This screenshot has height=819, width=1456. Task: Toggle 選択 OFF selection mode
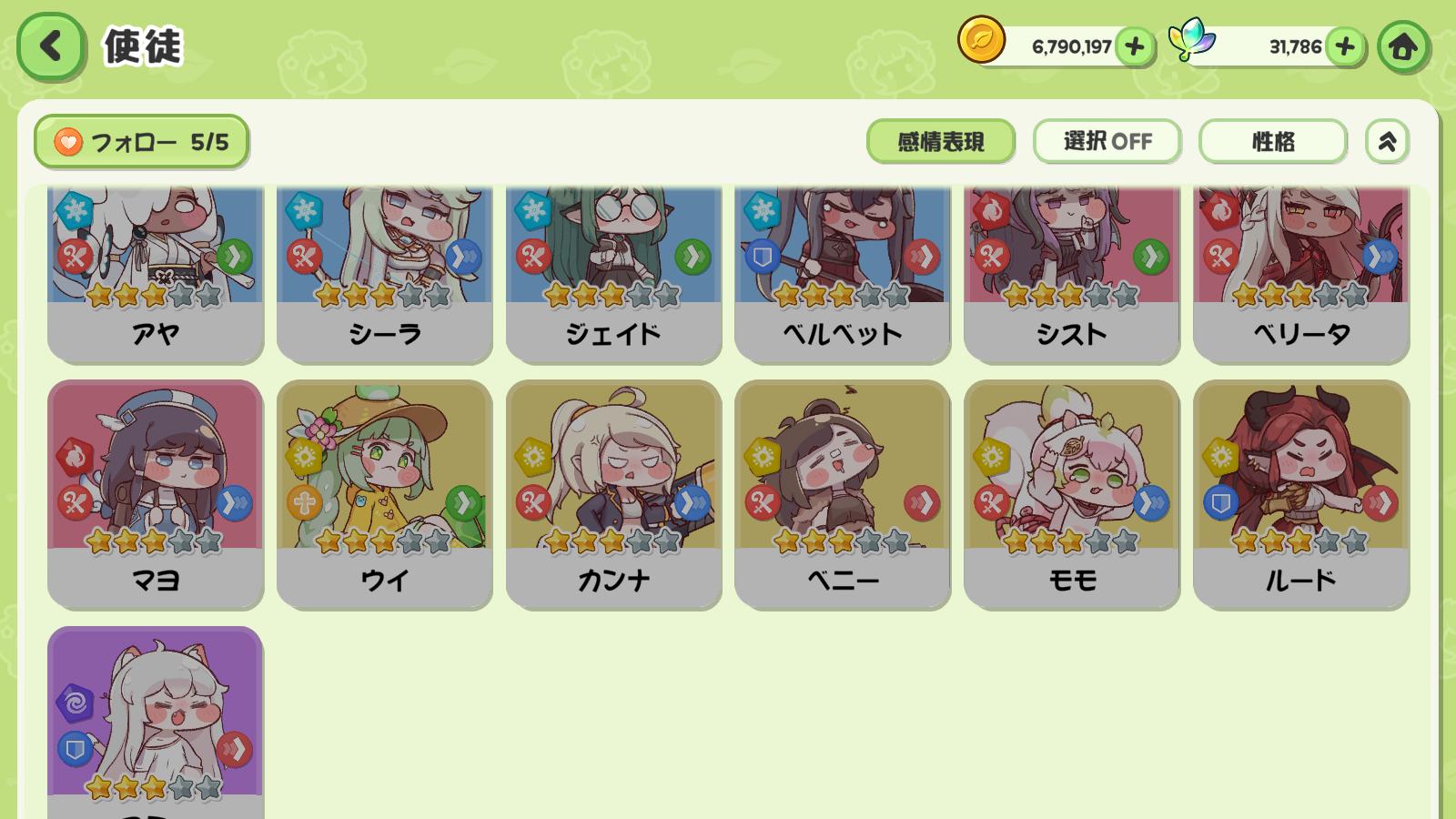1107,141
